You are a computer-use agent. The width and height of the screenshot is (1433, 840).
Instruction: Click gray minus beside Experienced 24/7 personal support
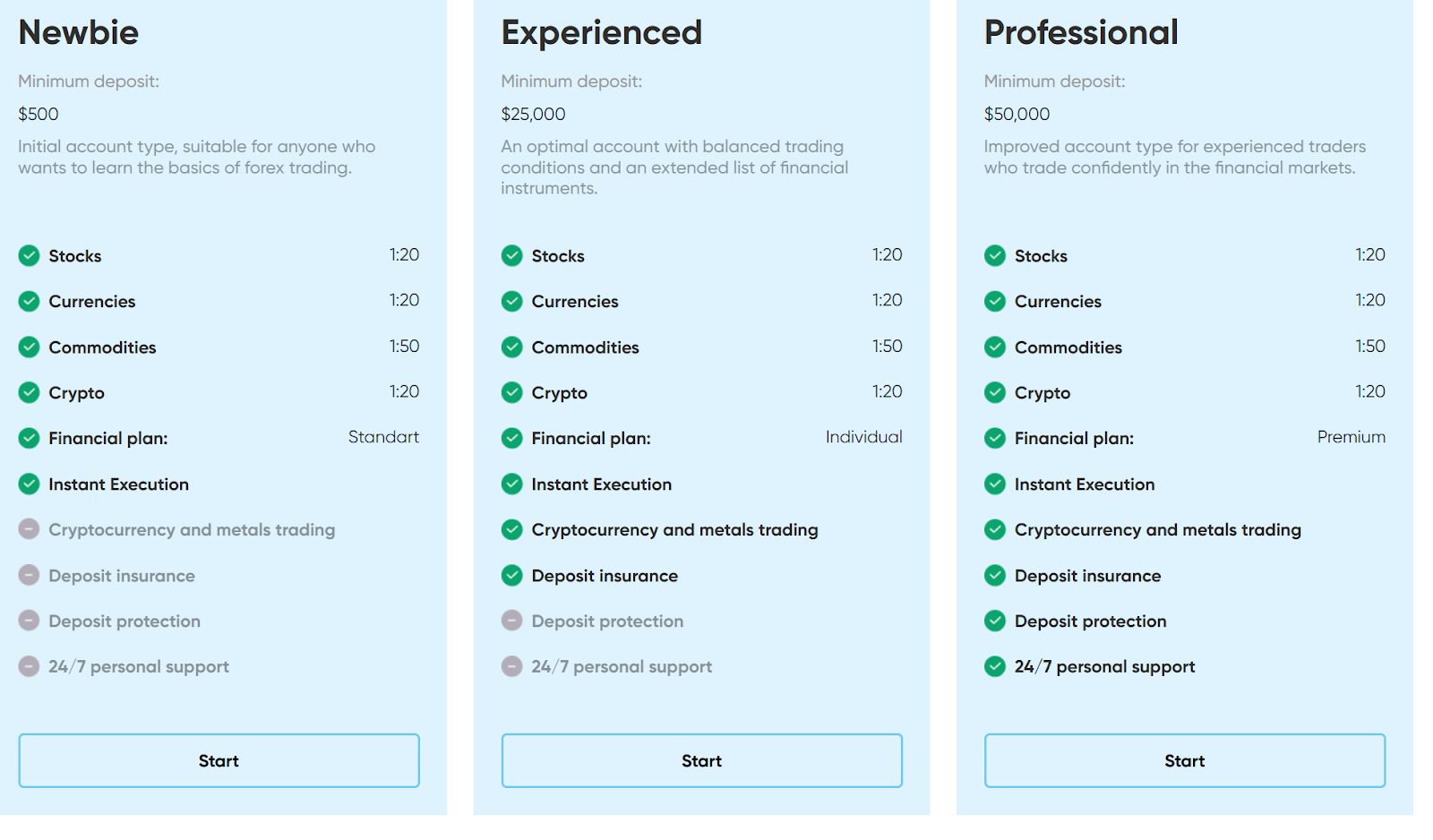(x=512, y=666)
